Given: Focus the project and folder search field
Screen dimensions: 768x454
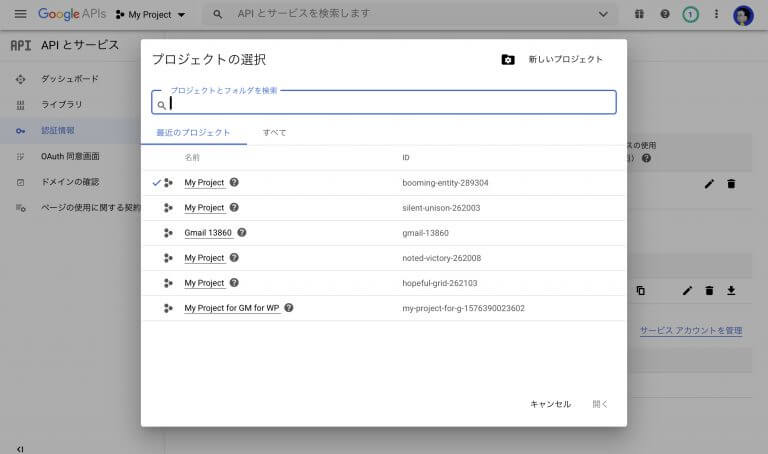Looking at the screenshot, I should pos(384,102).
